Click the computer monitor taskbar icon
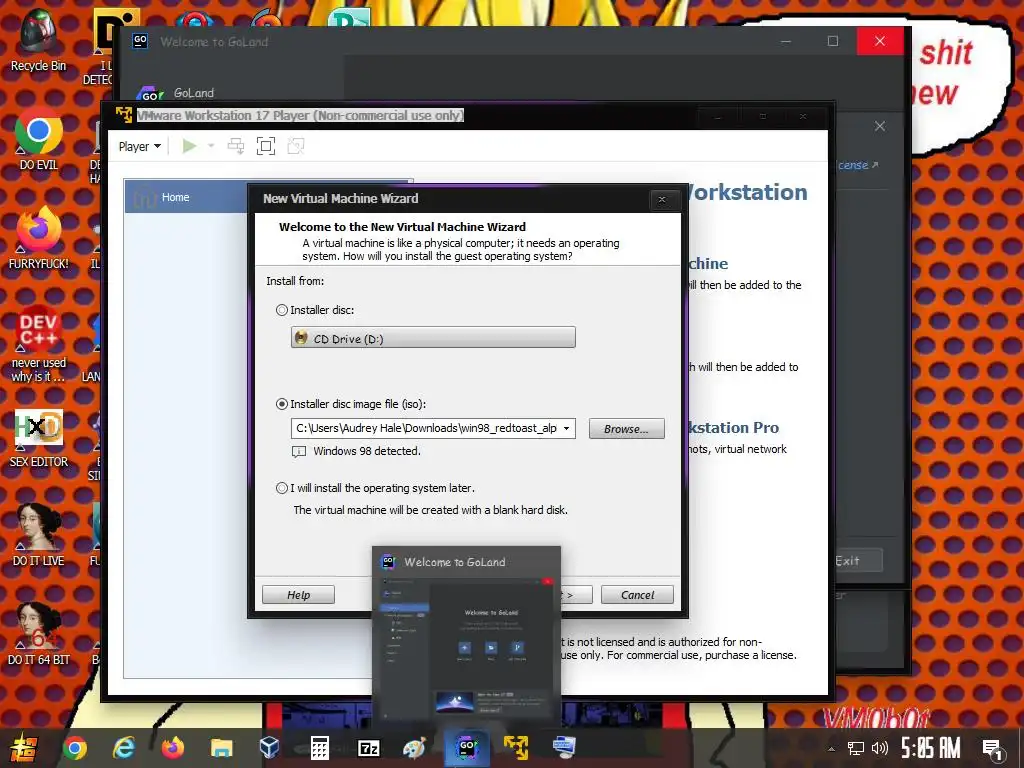1024x768 pixels. (564, 748)
